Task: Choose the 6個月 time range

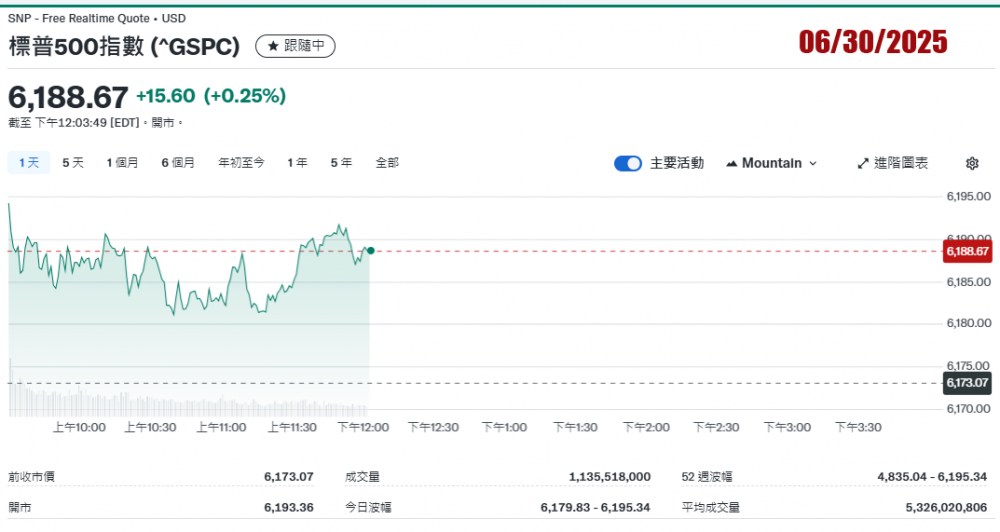Action: [178, 162]
